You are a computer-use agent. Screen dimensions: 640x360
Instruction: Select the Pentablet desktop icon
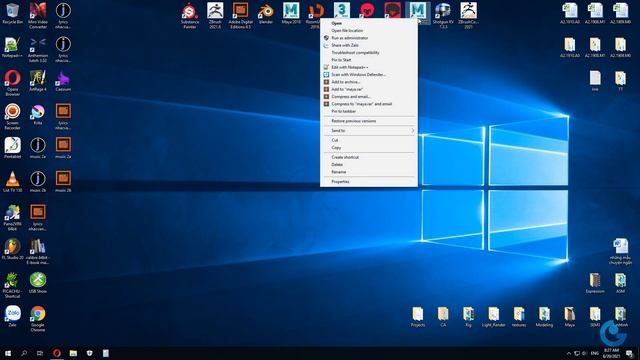[12, 148]
